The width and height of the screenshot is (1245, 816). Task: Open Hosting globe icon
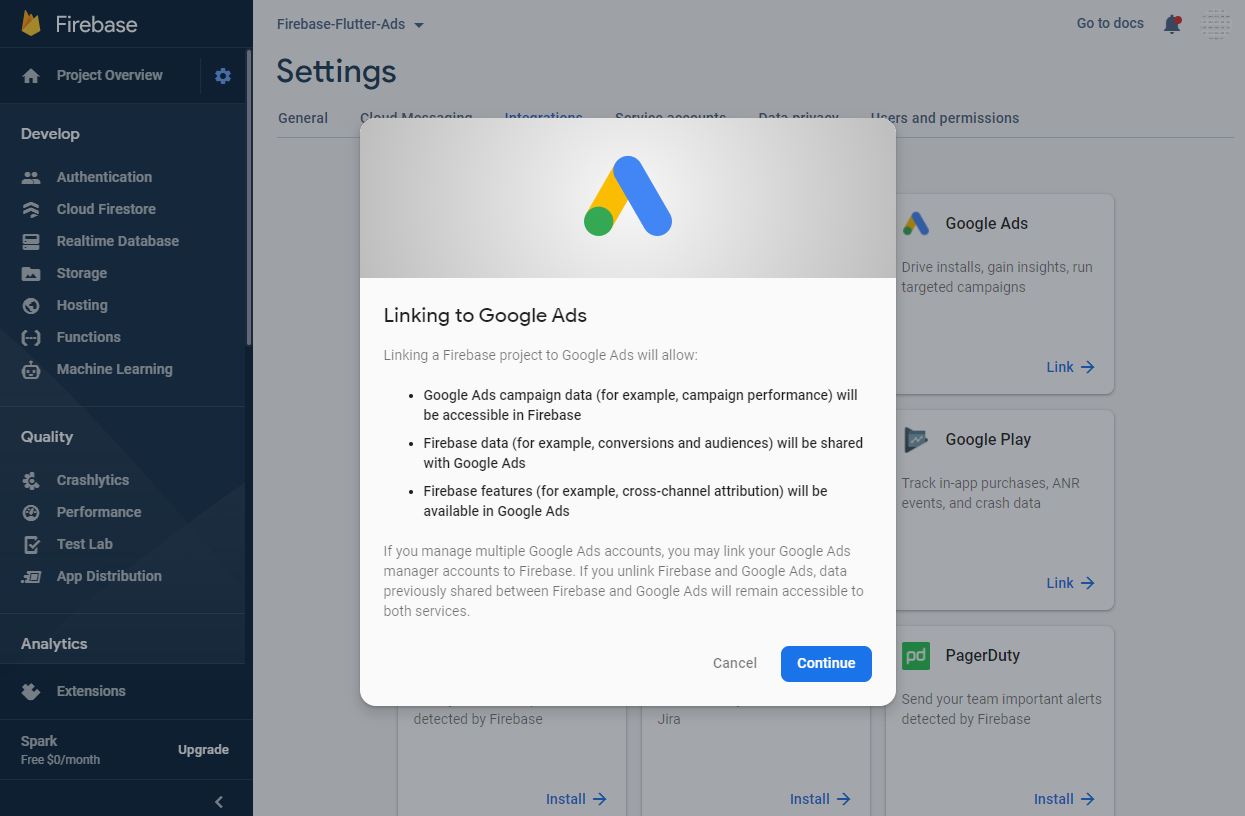click(x=31, y=305)
